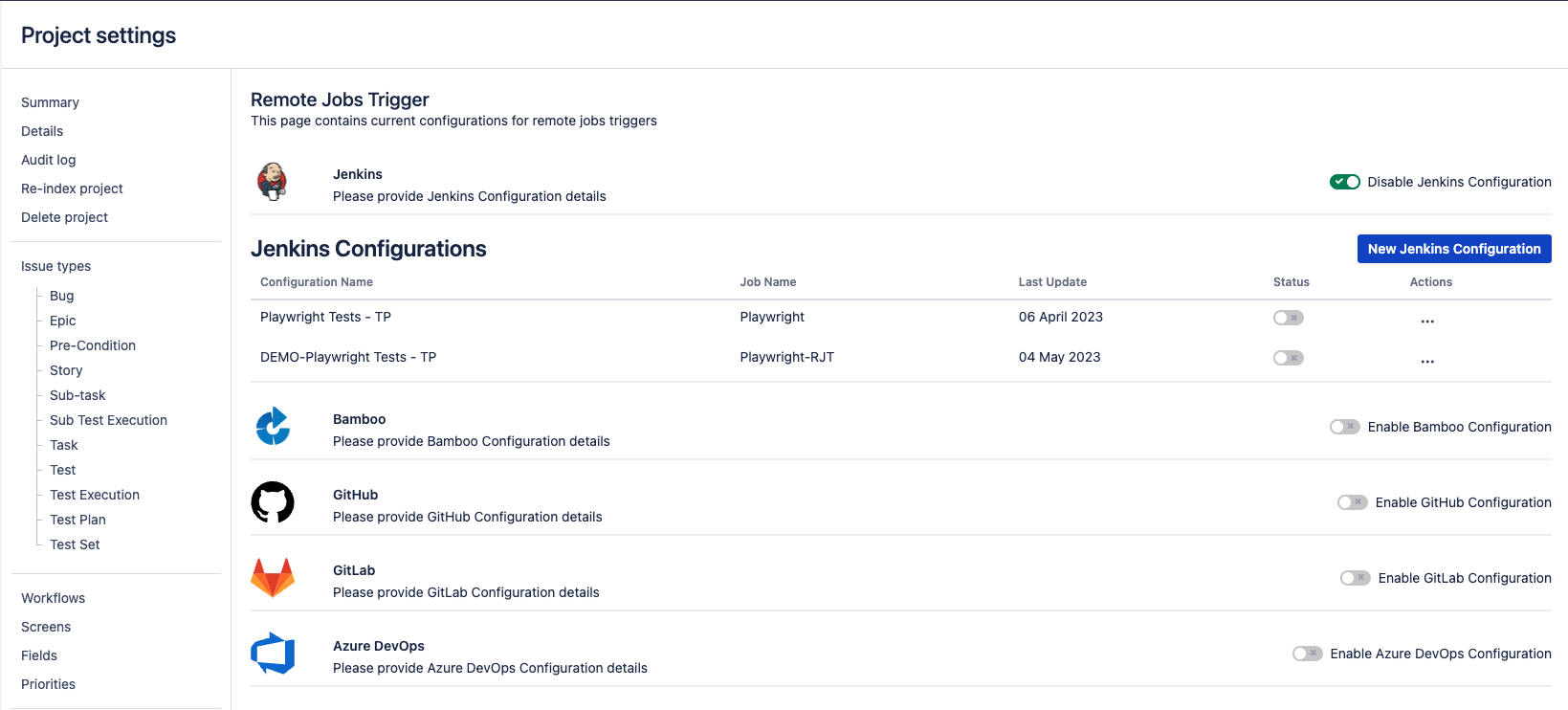Select Pre-Condition issue type
Image resolution: width=1568 pixels, height=710 pixels.
93,345
